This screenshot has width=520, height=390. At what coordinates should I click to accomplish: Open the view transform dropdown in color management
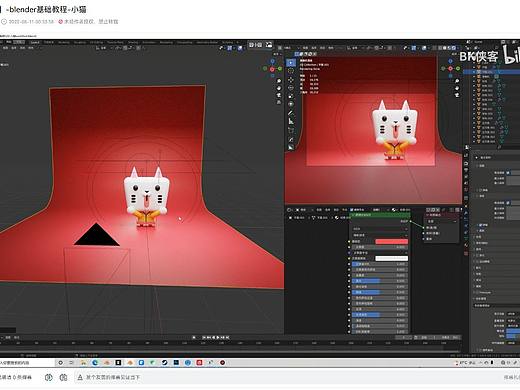513,321
